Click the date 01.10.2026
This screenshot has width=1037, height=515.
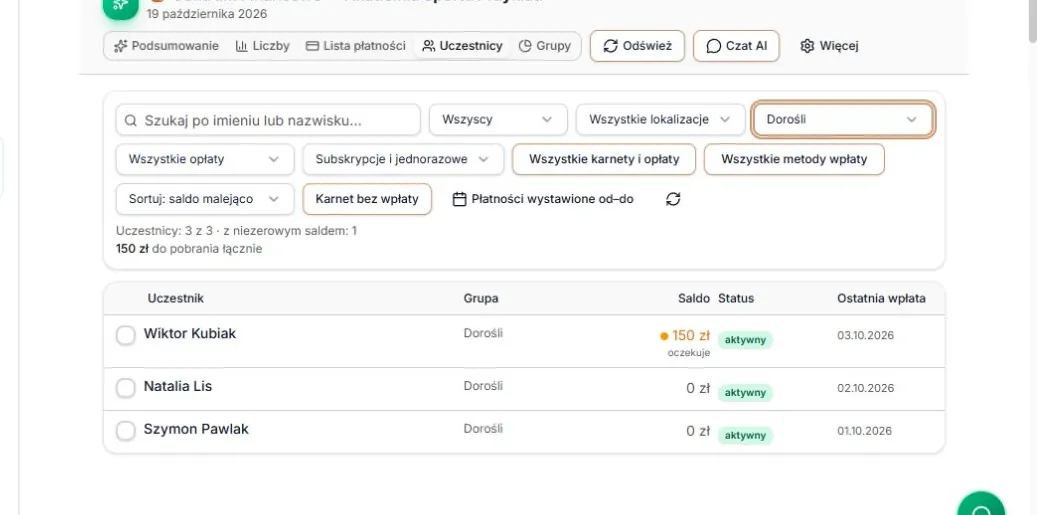coord(866,431)
